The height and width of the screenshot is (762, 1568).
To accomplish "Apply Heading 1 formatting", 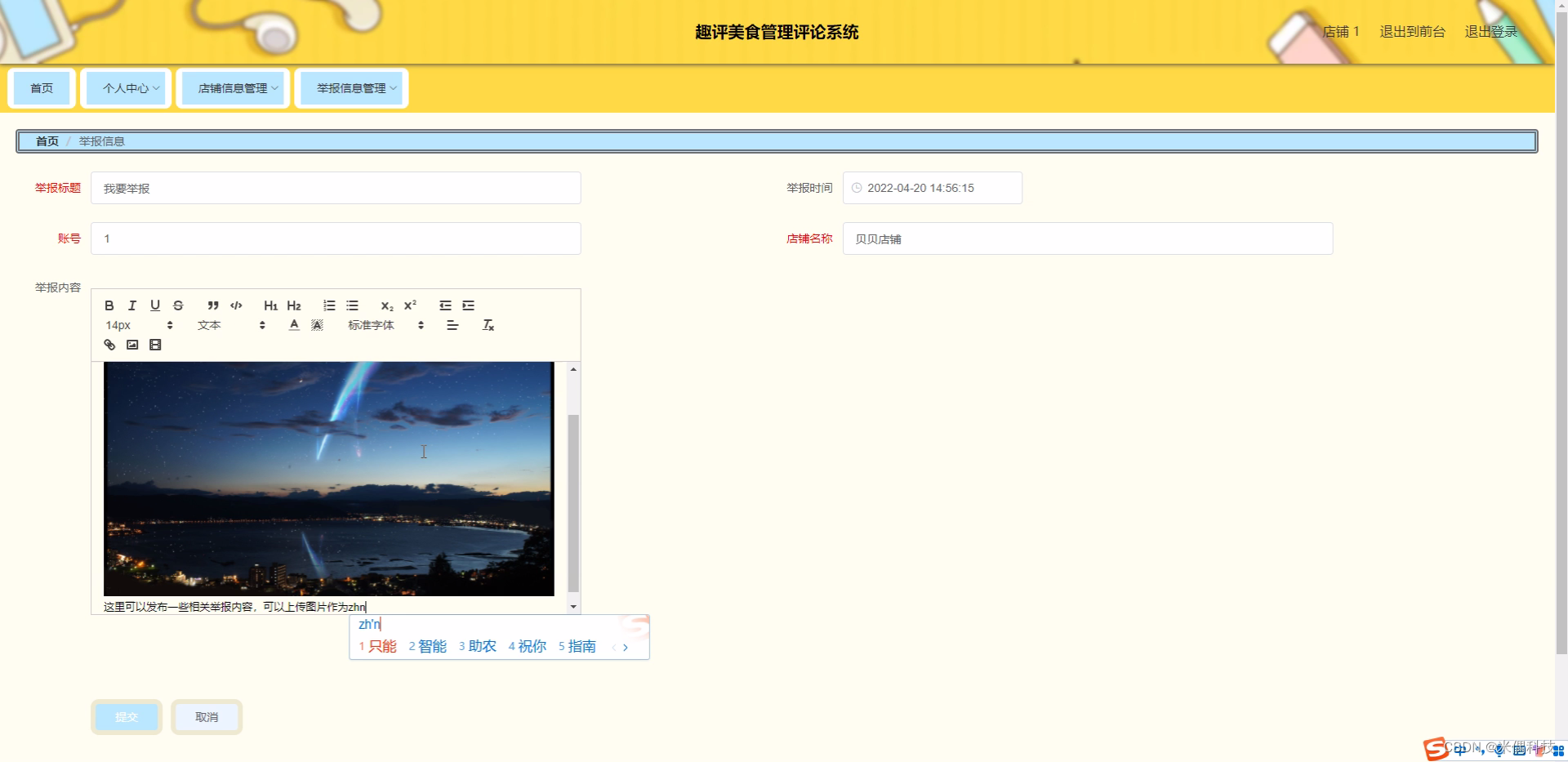I will click(270, 305).
